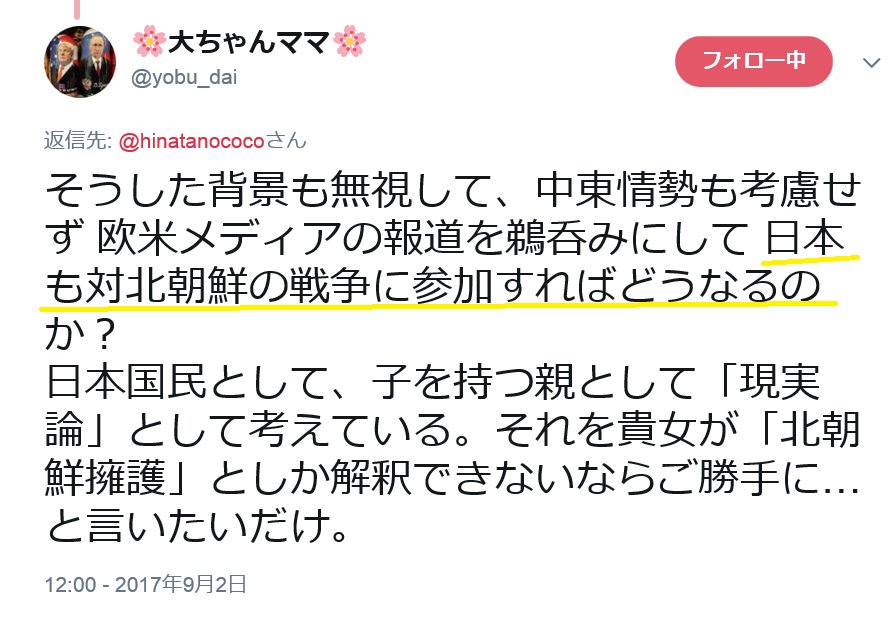
Task: Open the @yobu_dai handle link
Action: point(184,77)
